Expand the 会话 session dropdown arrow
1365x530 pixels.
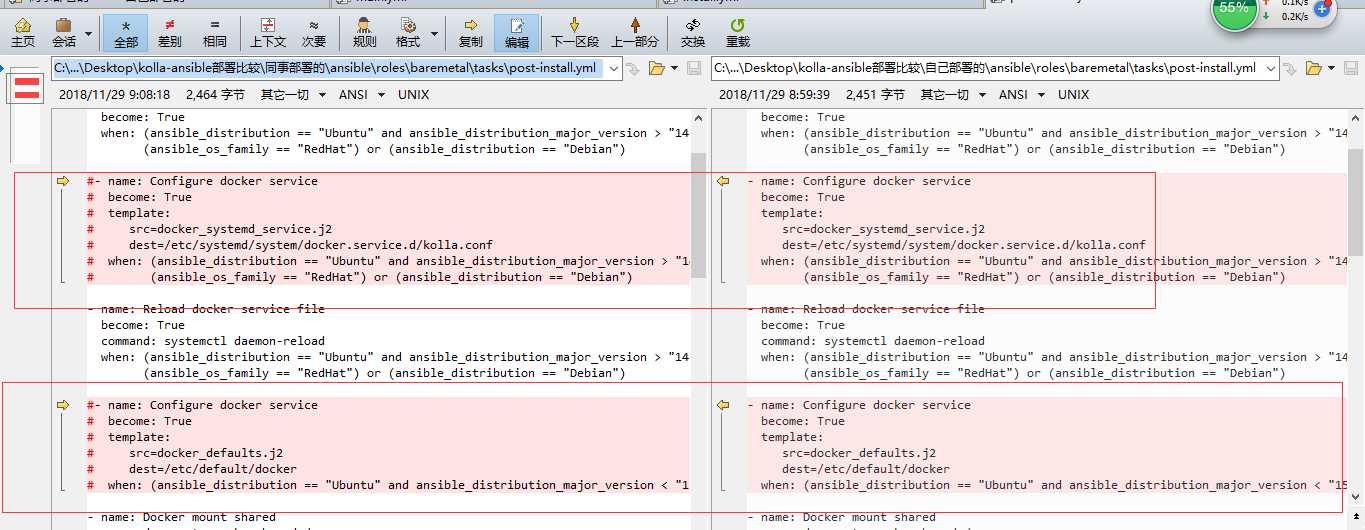[x=89, y=33]
